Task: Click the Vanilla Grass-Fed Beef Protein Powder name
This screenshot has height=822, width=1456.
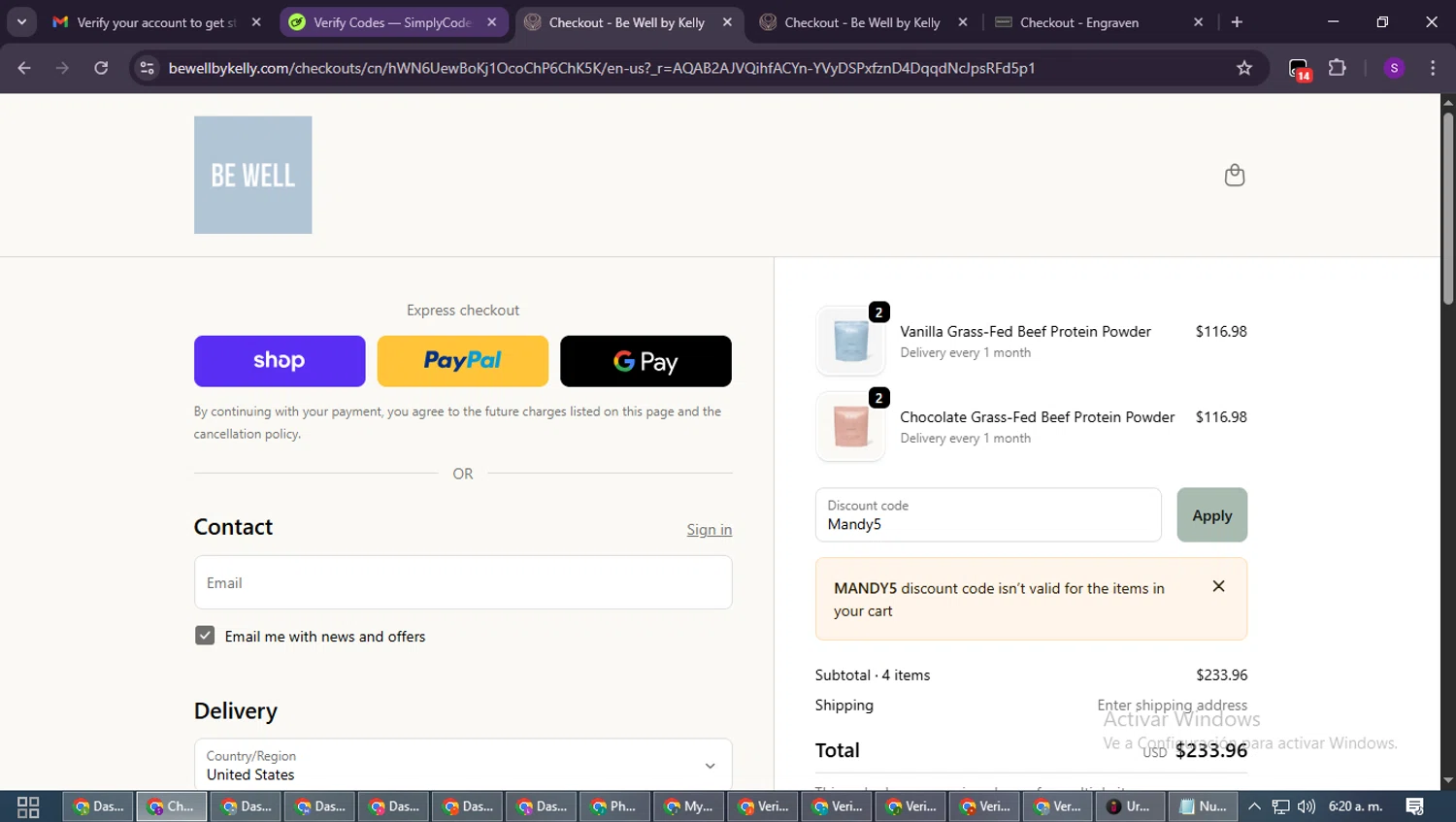Action: click(1025, 332)
